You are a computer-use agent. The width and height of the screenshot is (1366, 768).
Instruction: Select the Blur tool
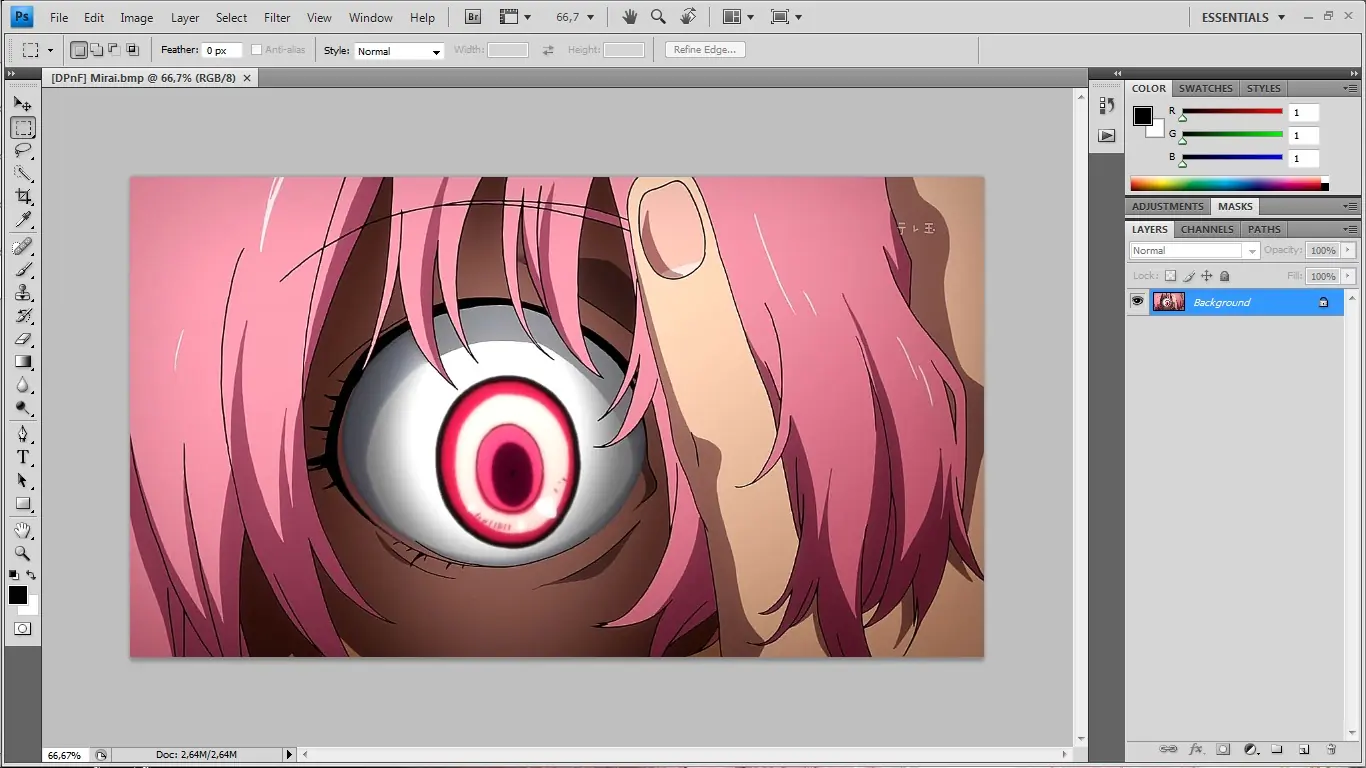[x=22, y=384]
